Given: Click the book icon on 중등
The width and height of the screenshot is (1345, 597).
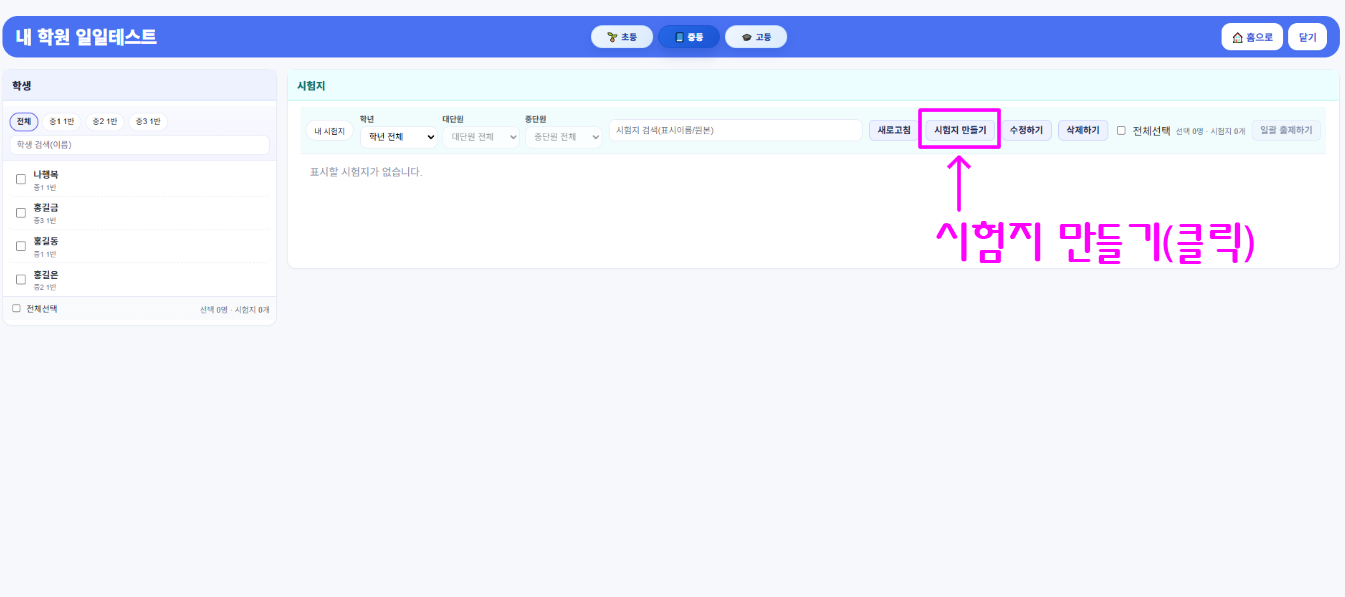Looking at the screenshot, I should (680, 37).
